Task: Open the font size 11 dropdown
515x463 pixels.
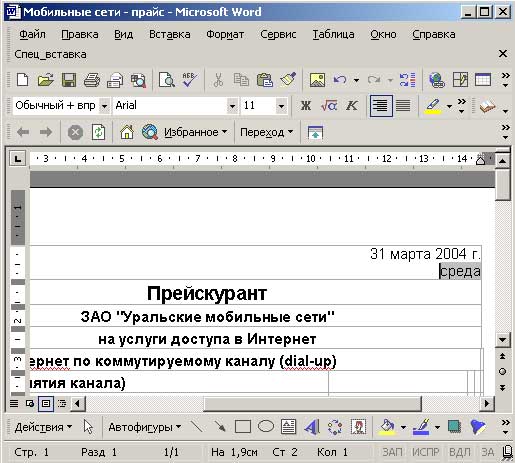Action: click(x=281, y=106)
